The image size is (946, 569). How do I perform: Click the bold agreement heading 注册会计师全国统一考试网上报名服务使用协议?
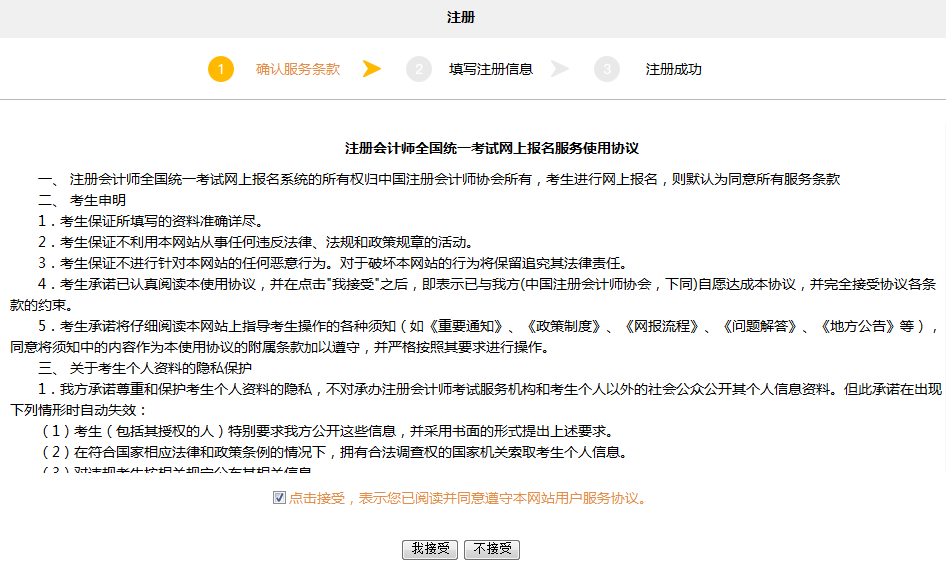[491, 148]
